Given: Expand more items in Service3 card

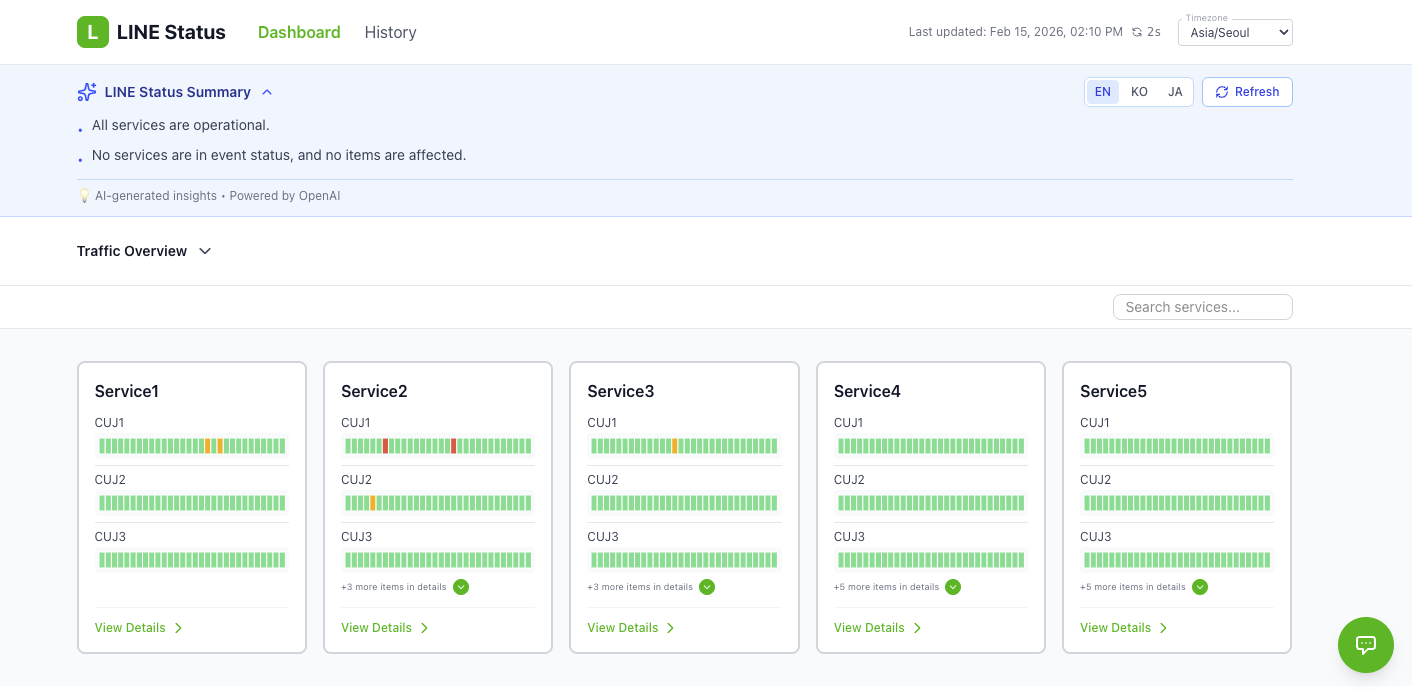Looking at the screenshot, I should (x=707, y=587).
